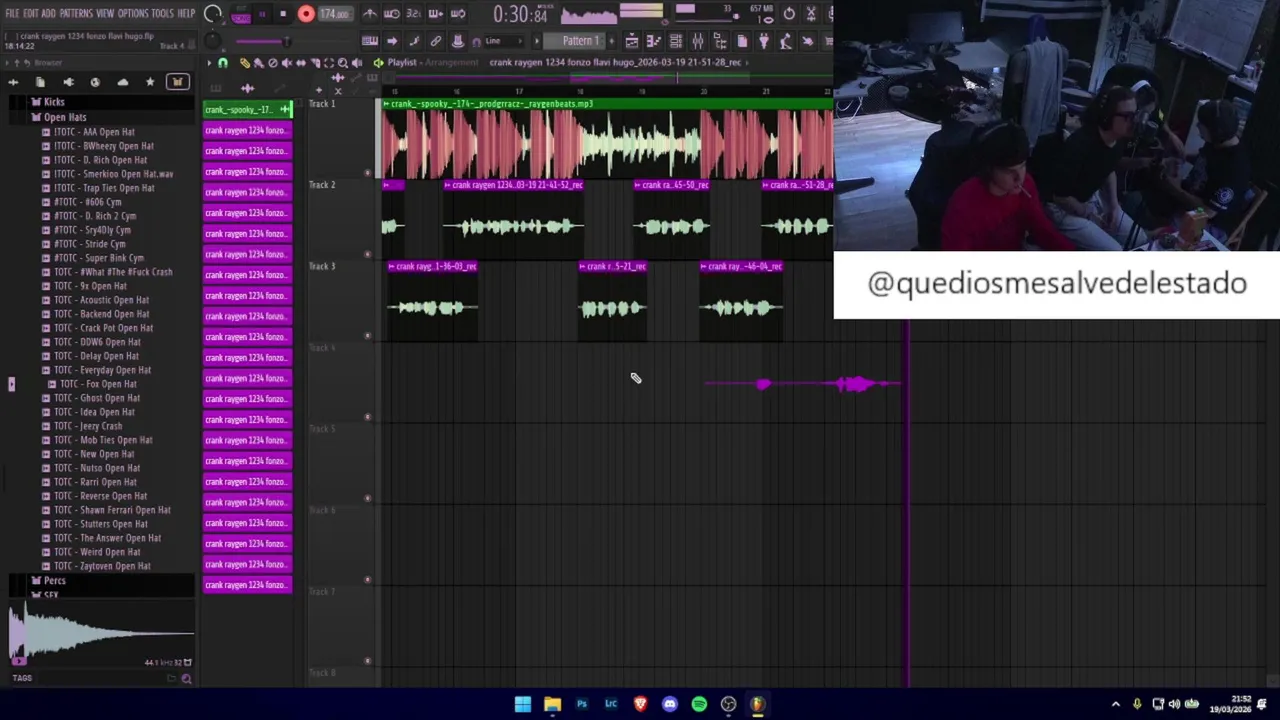Click the globe icon in browser tabs
This screenshot has height=720, width=1280.
click(x=95, y=82)
